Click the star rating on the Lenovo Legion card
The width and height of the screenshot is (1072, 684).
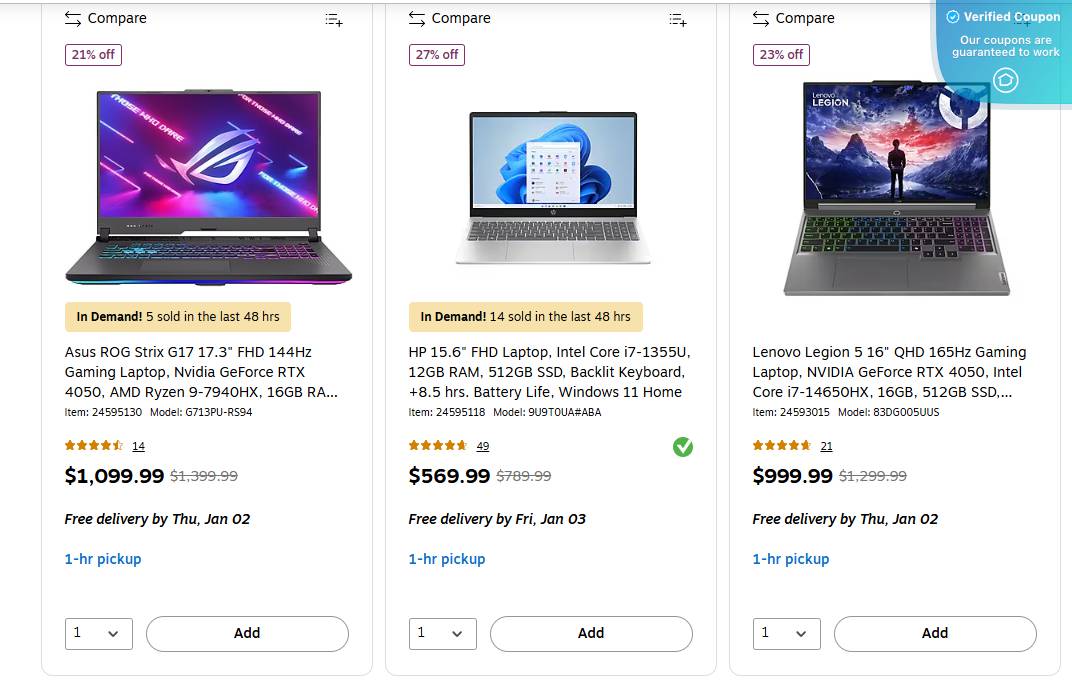click(783, 446)
